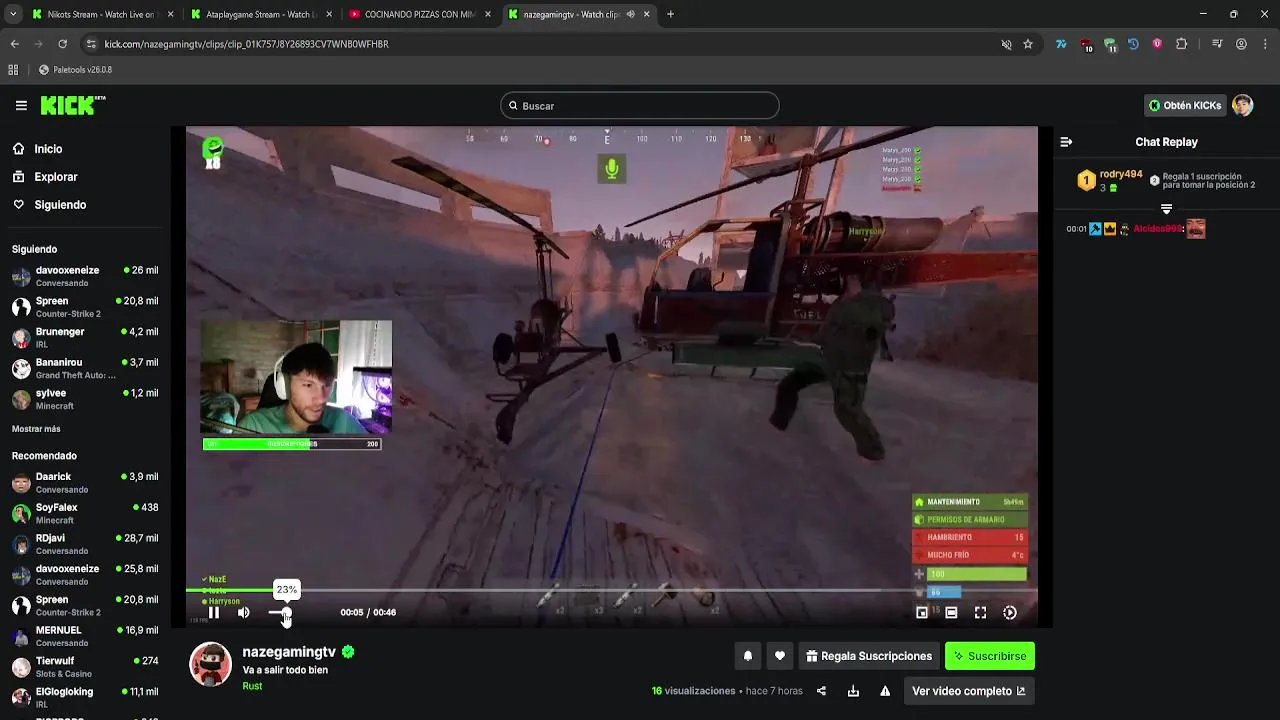The width and height of the screenshot is (1280, 720).
Task: Open the Brunenger channel in sidebar
Action: [85, 338]
